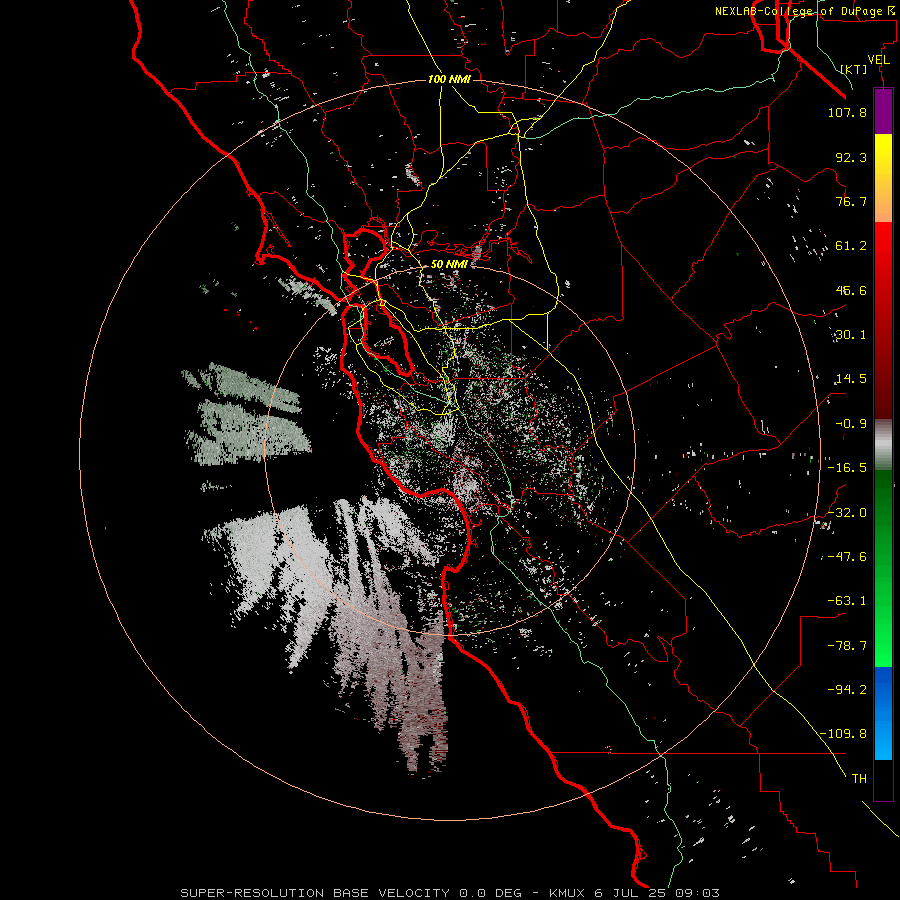The width and height of the screenshot is (900, 900).
Task: Click the -16.5 velocity scale value
Action: tap(847, 467)
